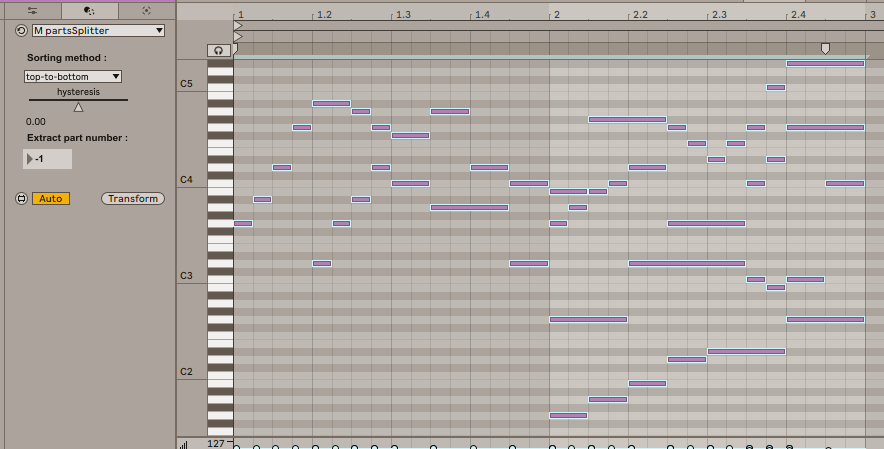Click reset icon beside M partsSplitter
Viewport: 884px width, 449px height.
coord(21,30)
